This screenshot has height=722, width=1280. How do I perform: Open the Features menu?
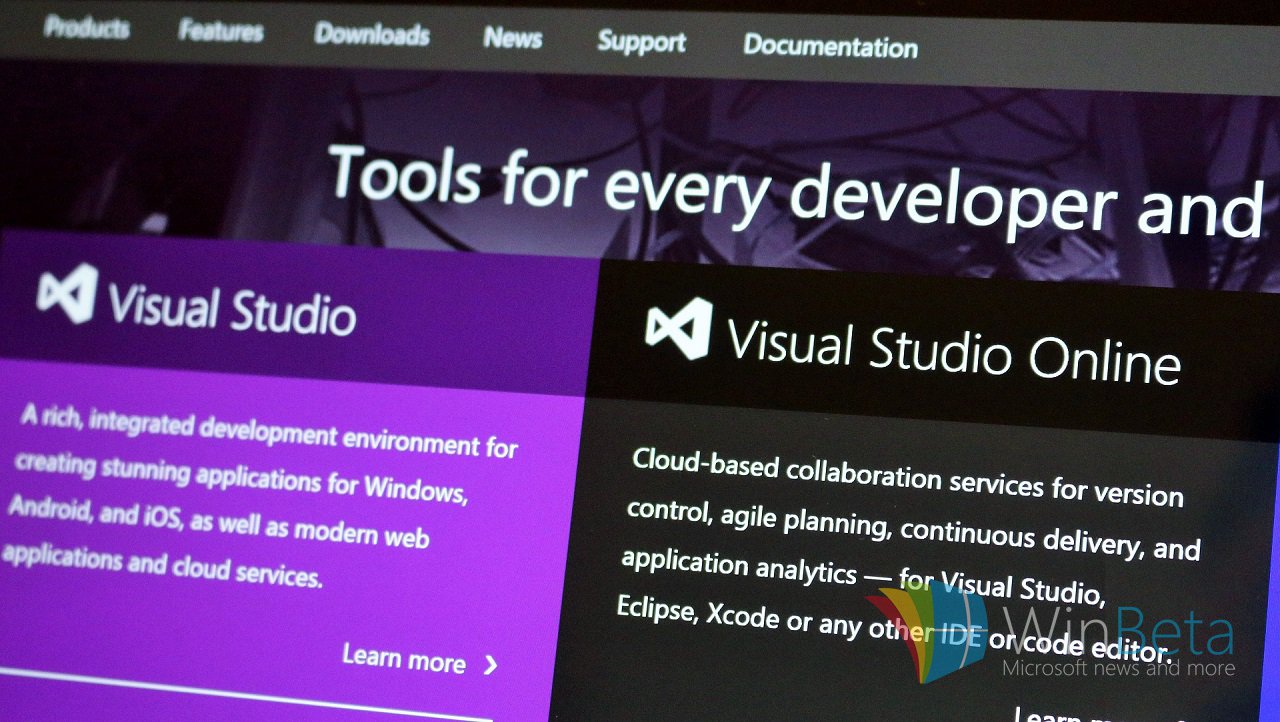pyautogui.click(x=220, y=31)
